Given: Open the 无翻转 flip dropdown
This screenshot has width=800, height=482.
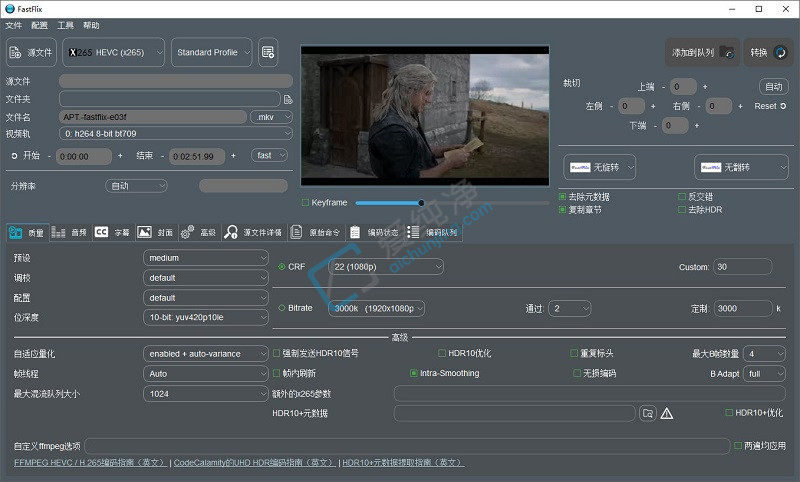Looking at the screenshot, I should coord(741,167).
